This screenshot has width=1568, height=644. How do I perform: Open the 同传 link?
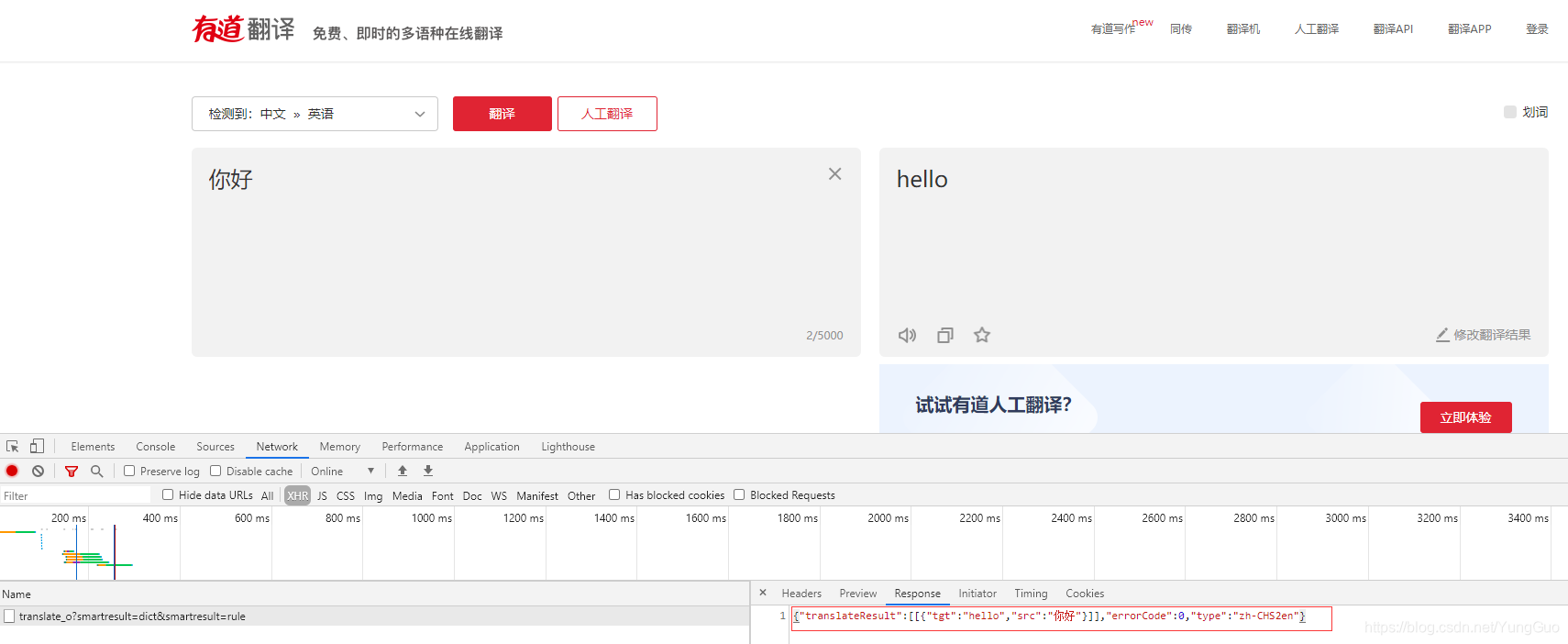click(x=1181, y=29)
